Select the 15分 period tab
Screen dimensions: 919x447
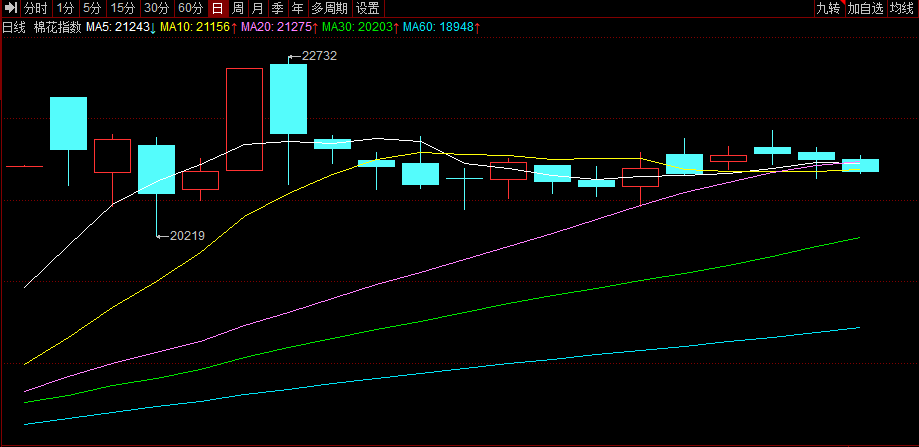(x=123, y=8)
